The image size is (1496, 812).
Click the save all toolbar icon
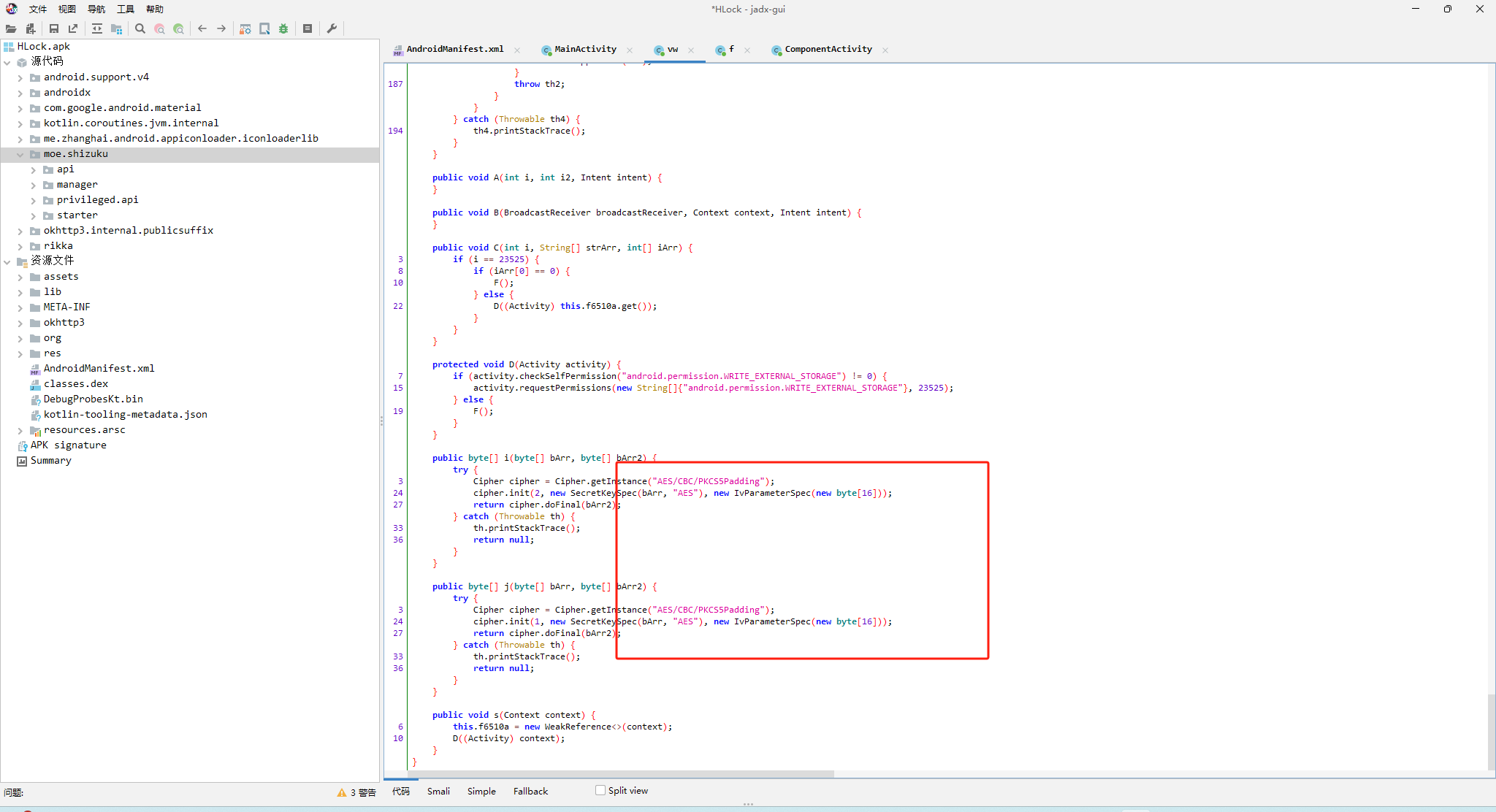pos(54,28)
